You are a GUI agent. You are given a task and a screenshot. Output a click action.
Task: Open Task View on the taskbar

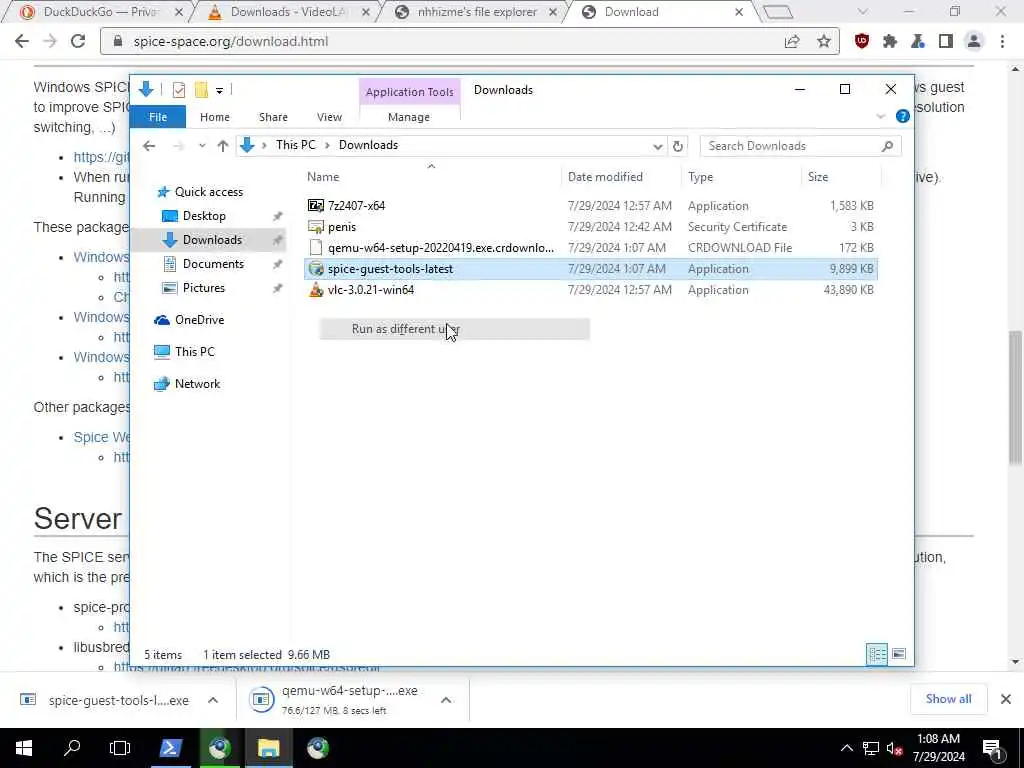(x=120, y=748)
